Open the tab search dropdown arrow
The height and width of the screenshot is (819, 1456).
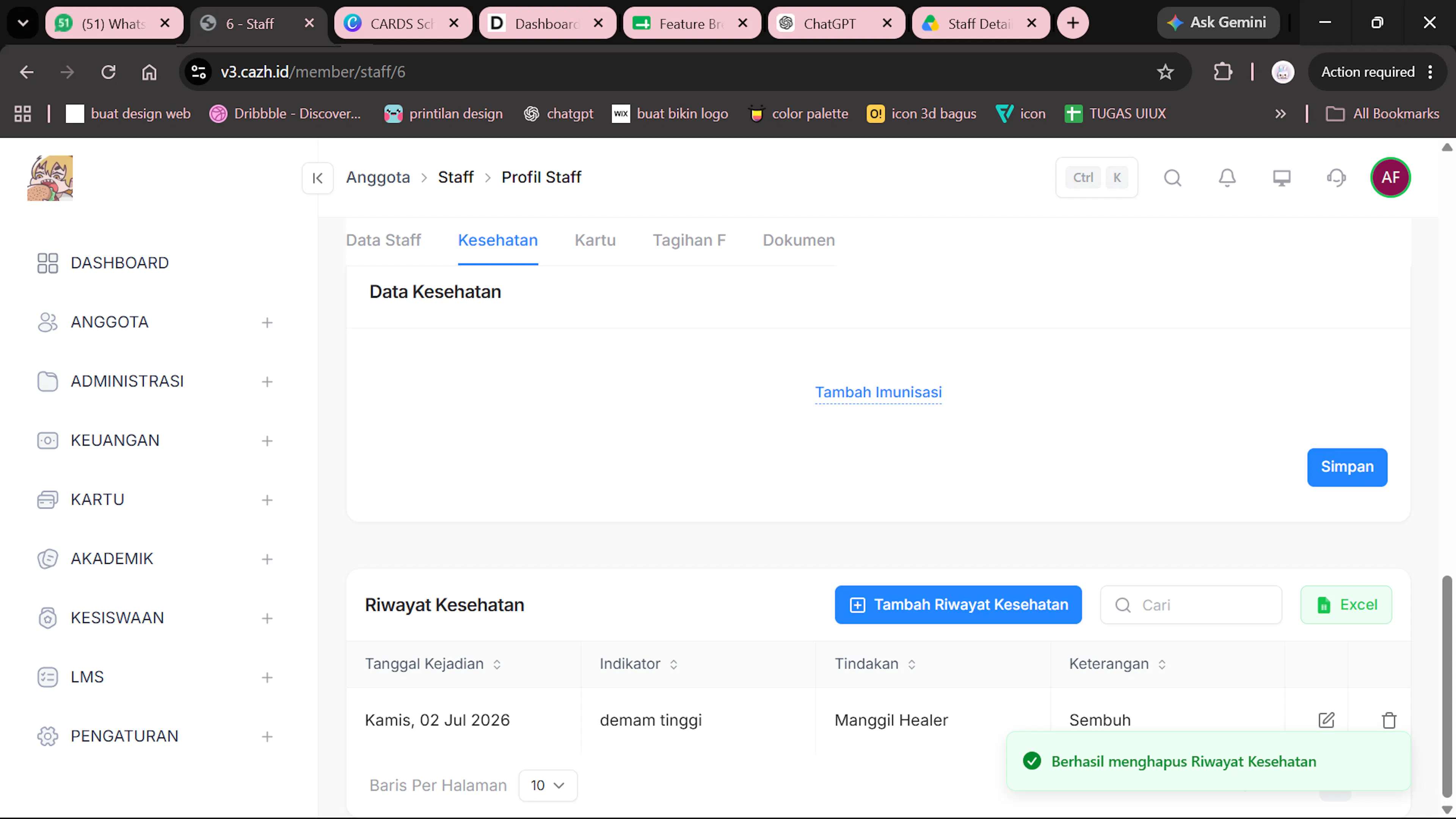point(23,23)
